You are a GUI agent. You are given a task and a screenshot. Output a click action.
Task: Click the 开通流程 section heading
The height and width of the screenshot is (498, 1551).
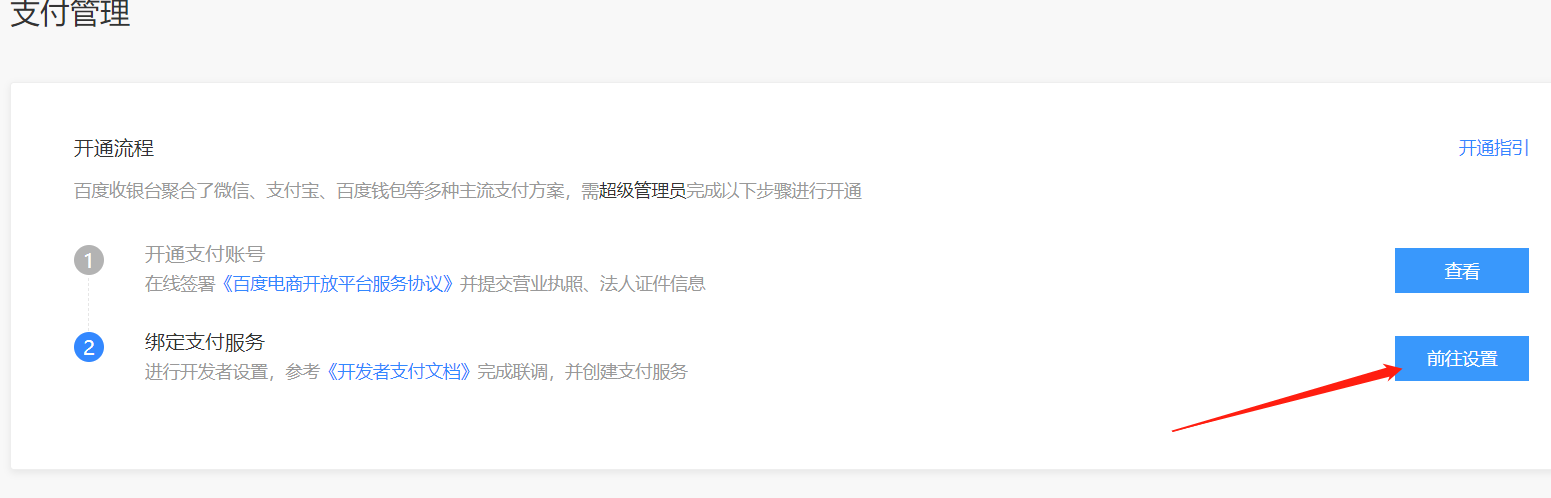114,149
